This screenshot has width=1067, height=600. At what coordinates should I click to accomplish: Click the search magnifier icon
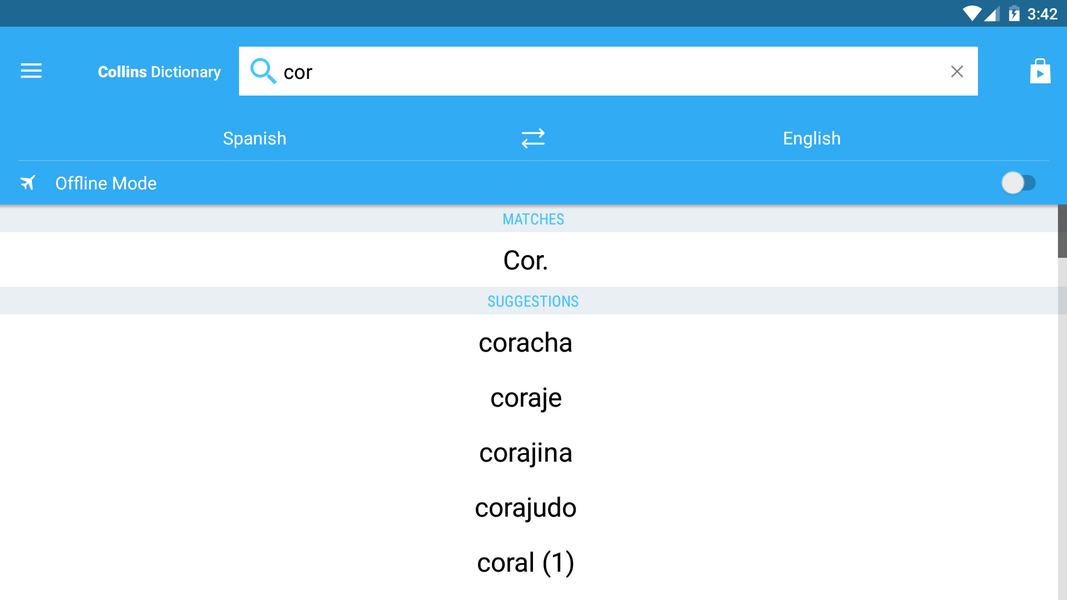point(262,71)
